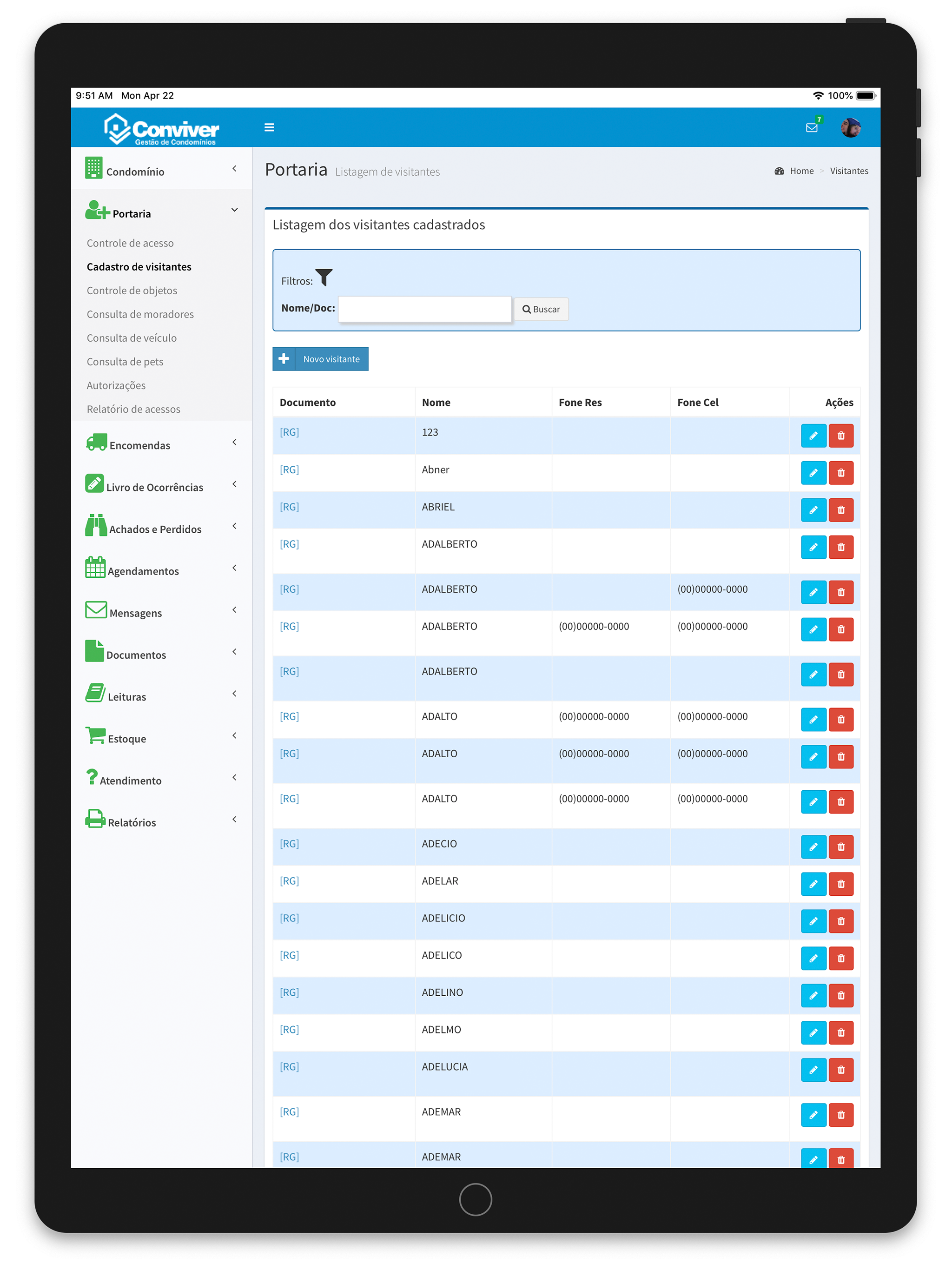Delete visitor ABRIEL with trash icon

click(840, 510)
